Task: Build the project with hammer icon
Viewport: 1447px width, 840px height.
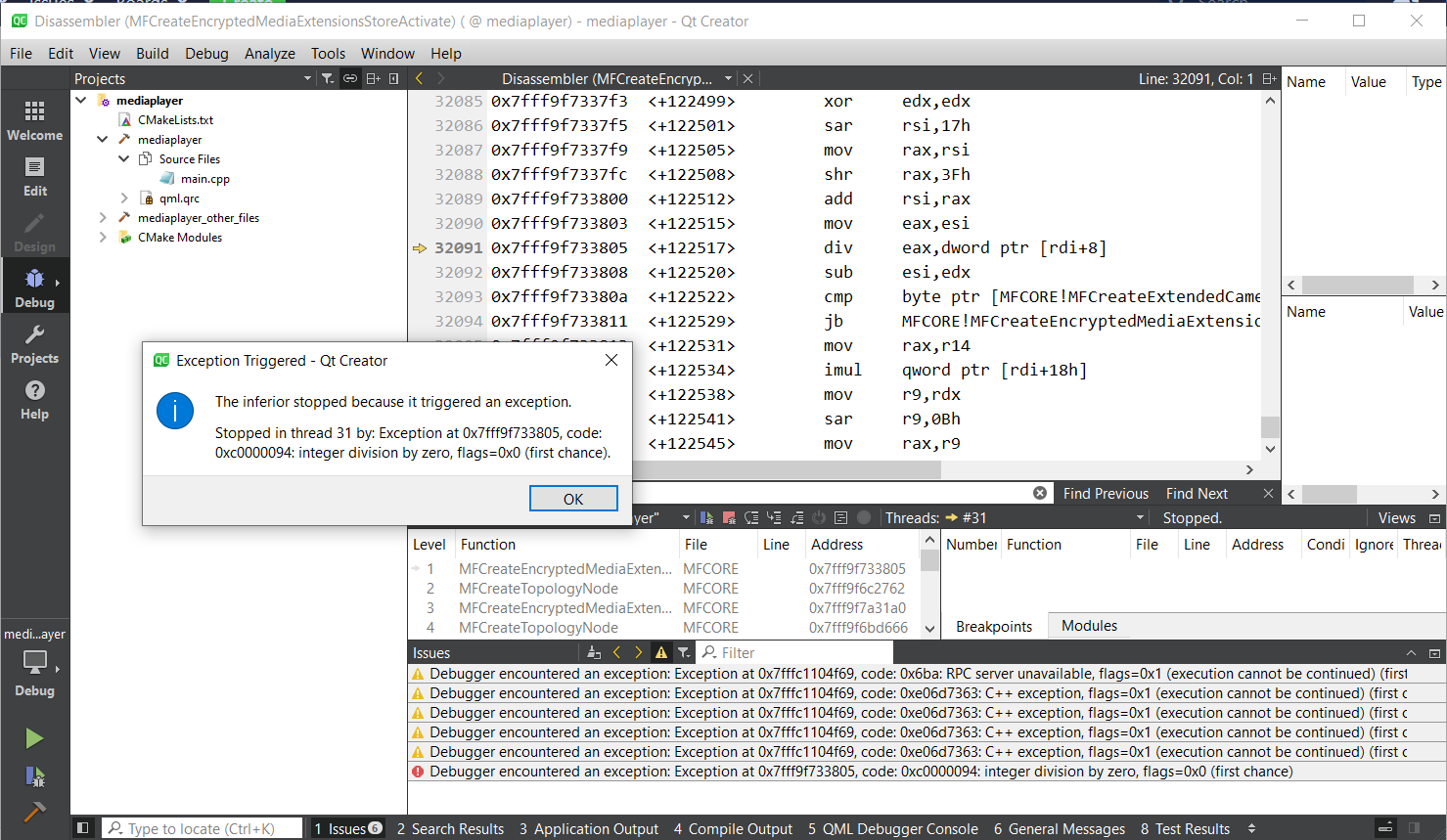Action: click(34, 812)
